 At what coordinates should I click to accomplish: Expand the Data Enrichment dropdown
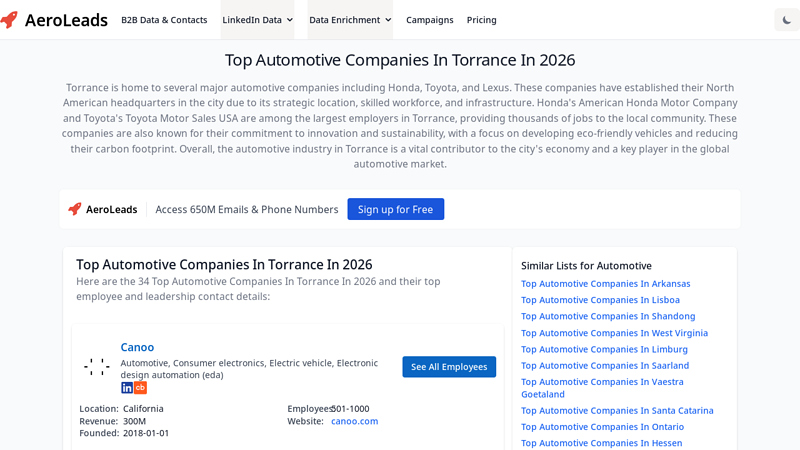click(350, 20)
